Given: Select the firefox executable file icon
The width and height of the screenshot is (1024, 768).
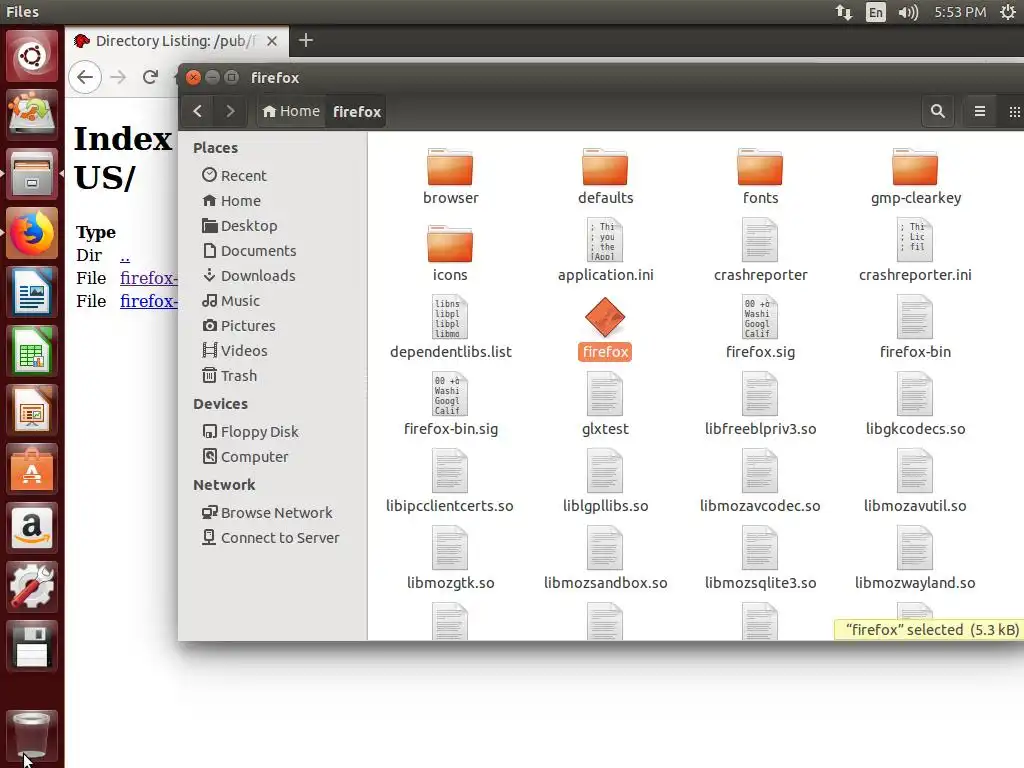Looking at the screenshot, I should [605, 317].
